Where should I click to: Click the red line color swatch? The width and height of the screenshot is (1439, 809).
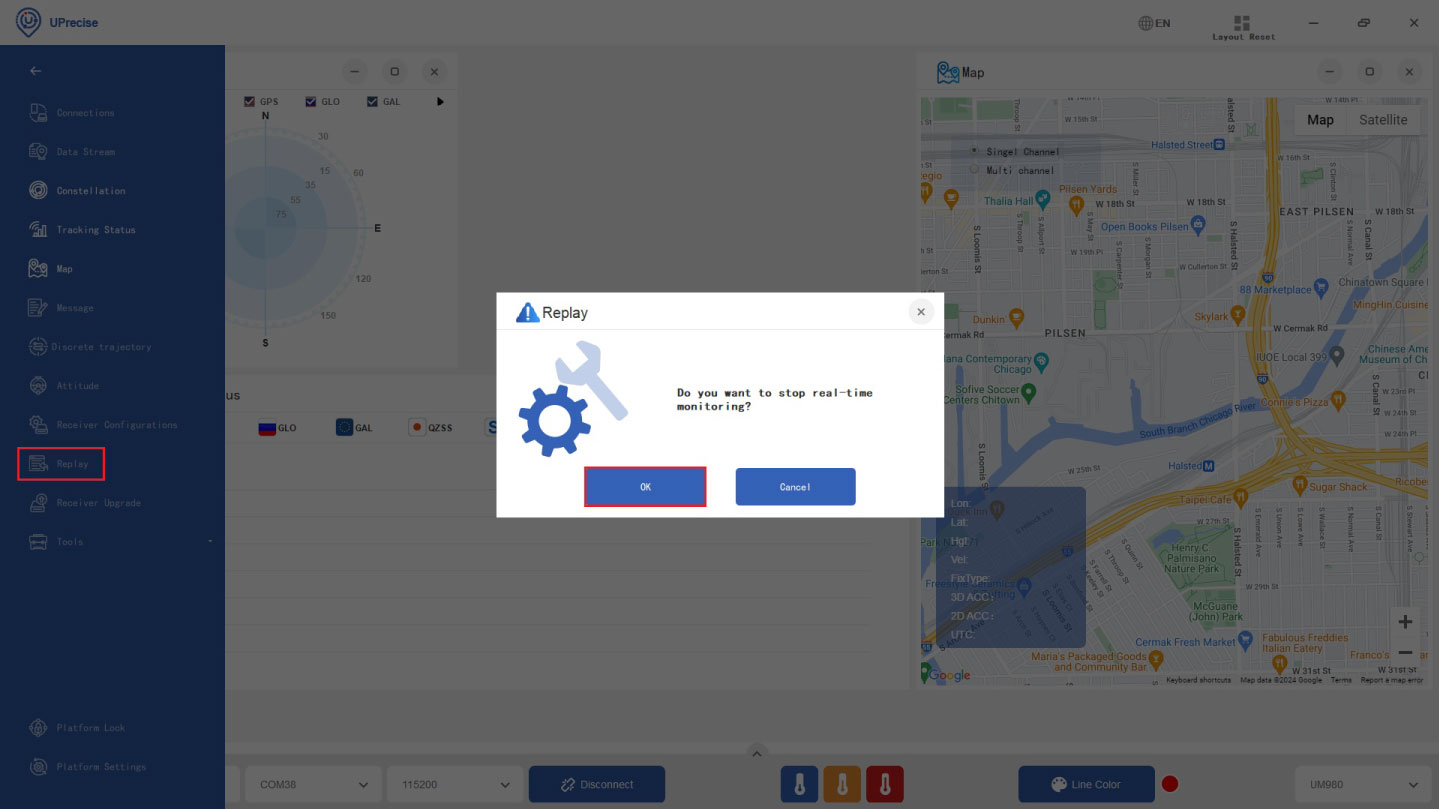pos(1170,785)
